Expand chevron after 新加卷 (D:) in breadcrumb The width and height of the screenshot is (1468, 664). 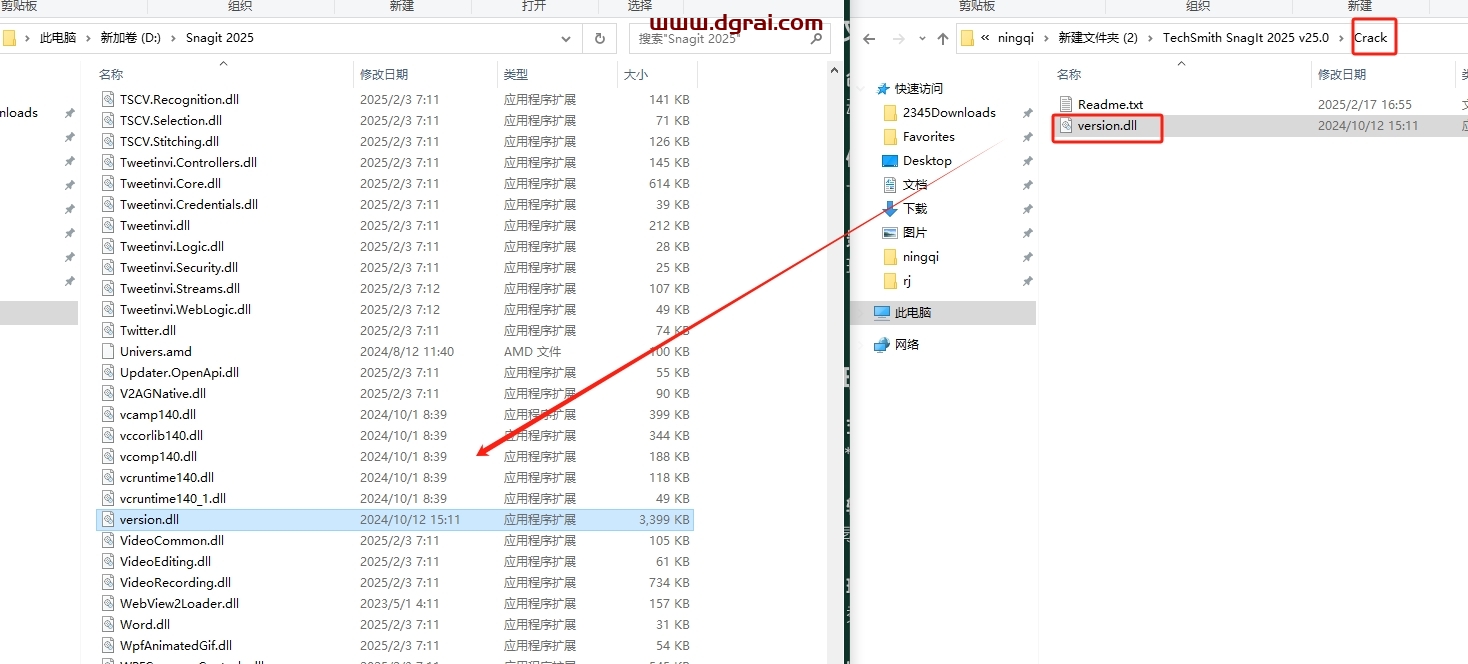(x=174, y=38)
